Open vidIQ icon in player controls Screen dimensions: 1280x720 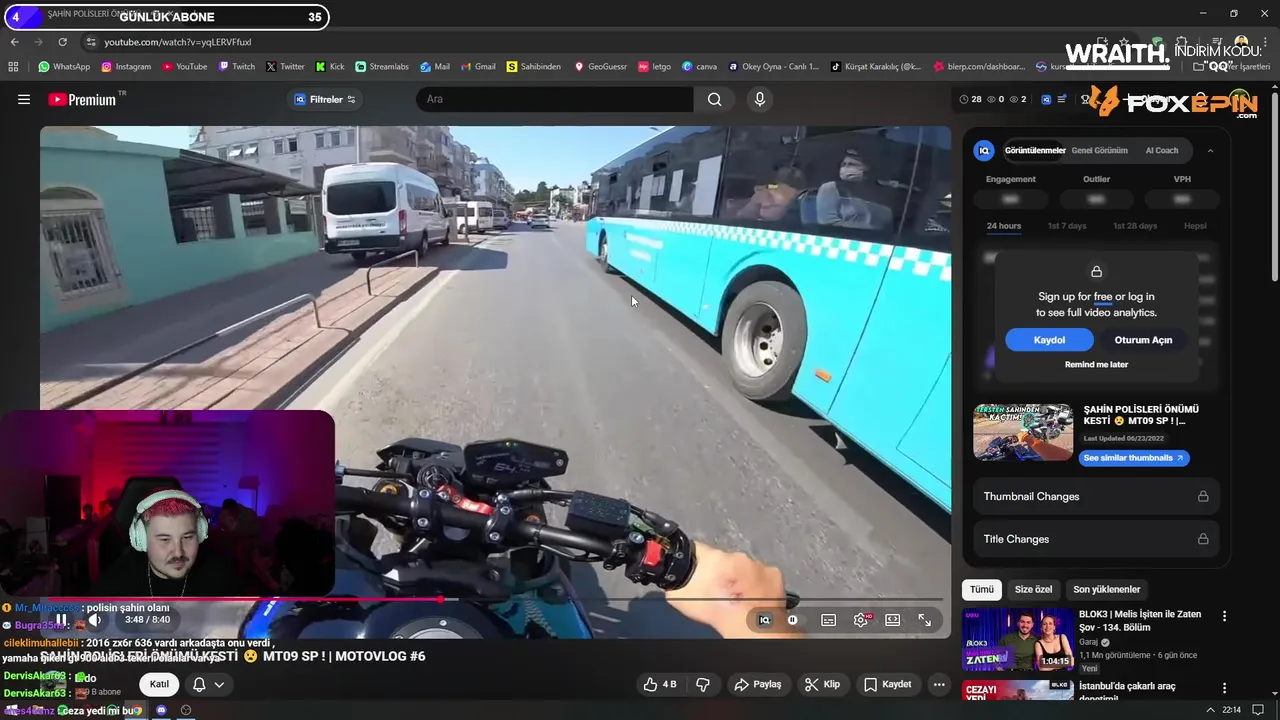(764, 620)
